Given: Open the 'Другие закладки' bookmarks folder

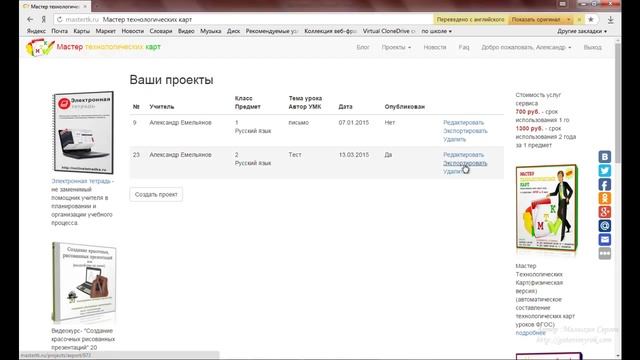Looking at the screenshot, I should [582, 31].
